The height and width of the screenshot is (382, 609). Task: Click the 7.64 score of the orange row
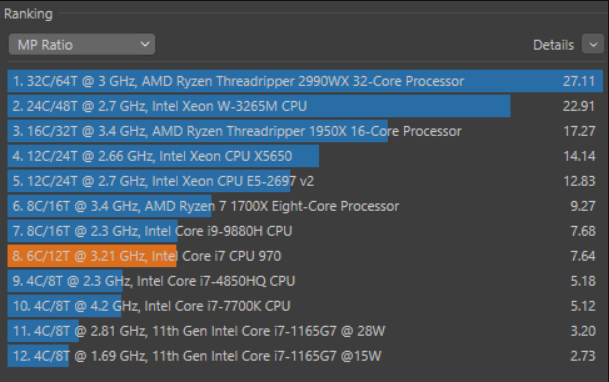583,256
